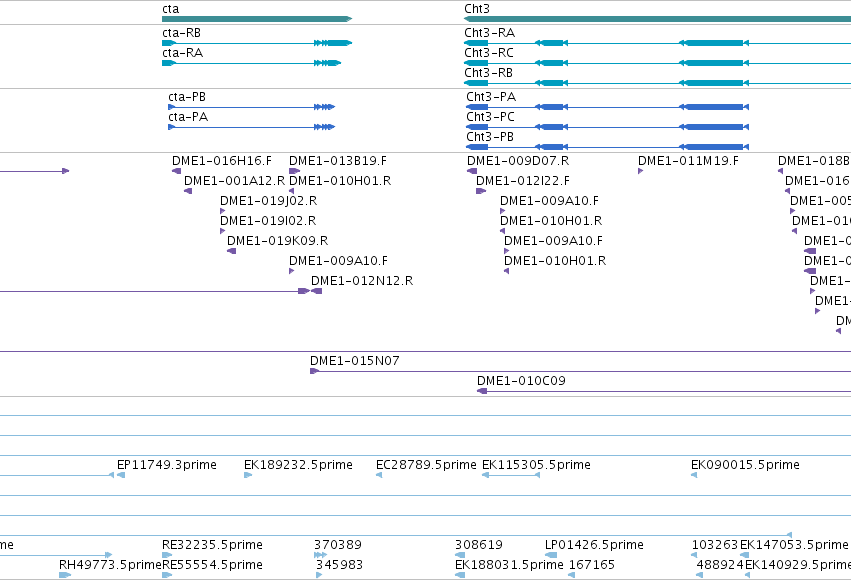Image resolution: width=851 pixels, height=580 pixels.
Task: Click the DME1-001A12.R label
Action: point(234,181)
